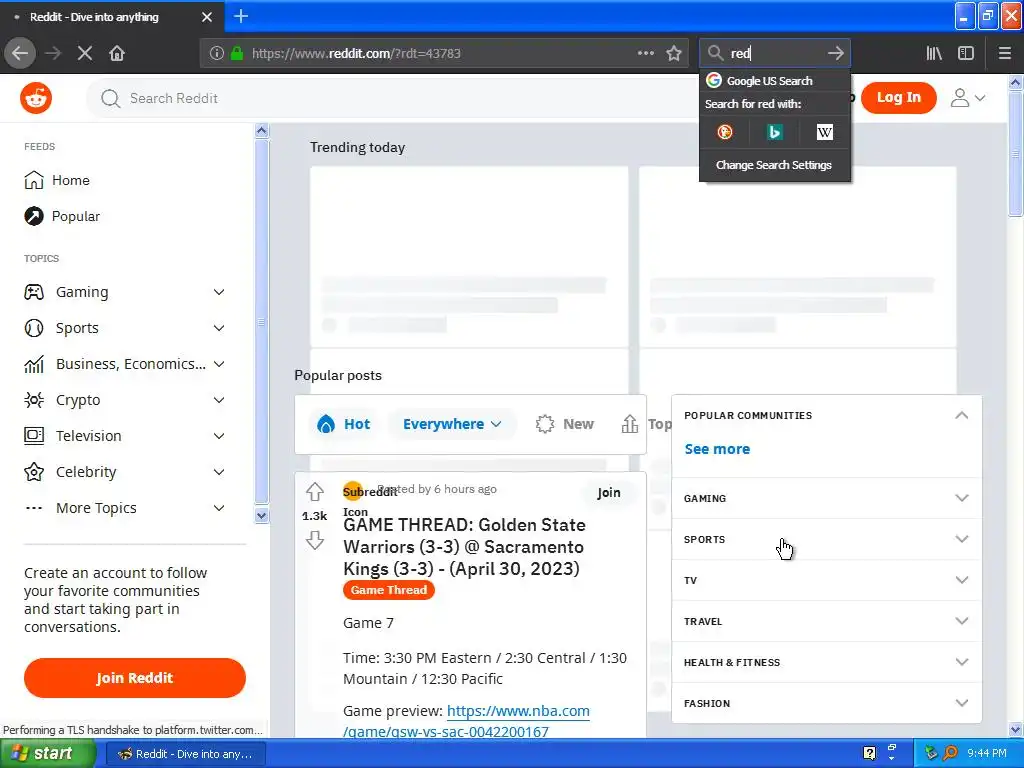
Task: Click the Television topic icon
Action: pyautogui.click(x=34, y=436)
